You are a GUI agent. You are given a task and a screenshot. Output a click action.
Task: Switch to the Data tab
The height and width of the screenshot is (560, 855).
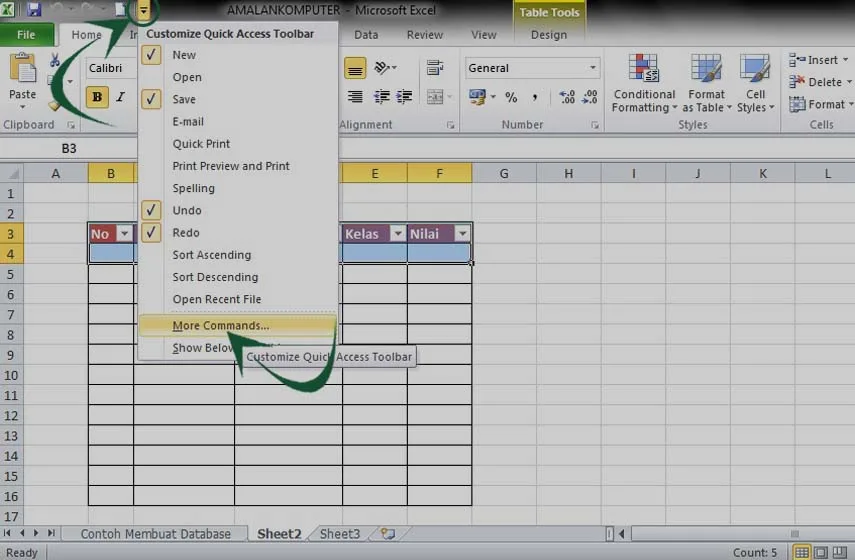pos(366,35)
